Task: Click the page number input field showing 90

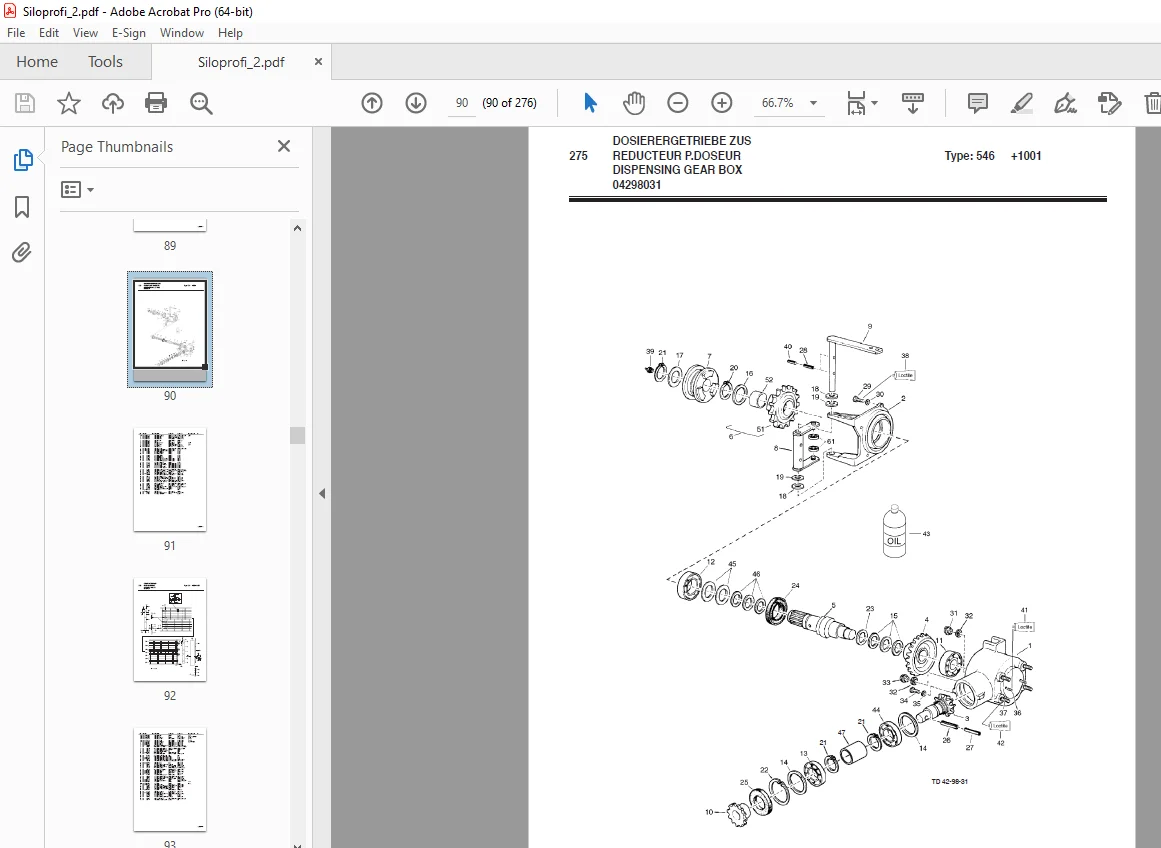Action: click(462, 103)
